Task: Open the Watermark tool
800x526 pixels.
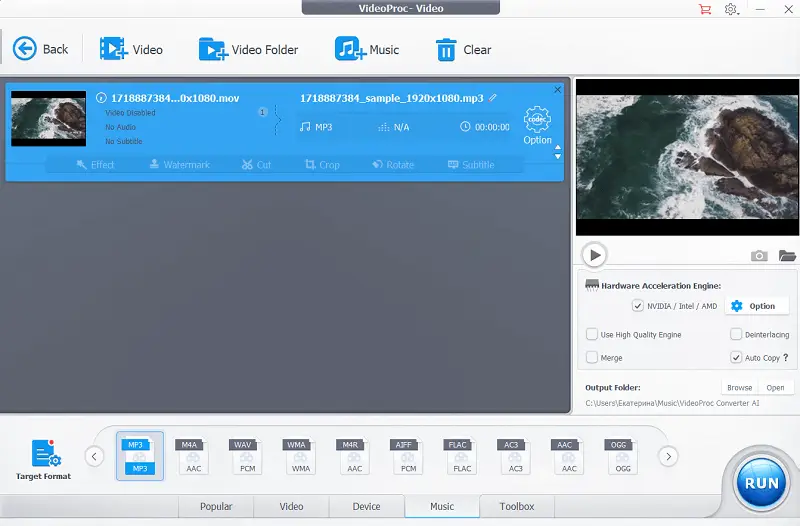Action: [180, 165]
